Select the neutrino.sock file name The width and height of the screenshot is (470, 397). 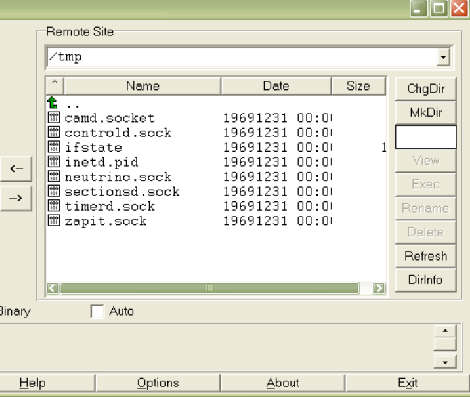pos(118,177)
